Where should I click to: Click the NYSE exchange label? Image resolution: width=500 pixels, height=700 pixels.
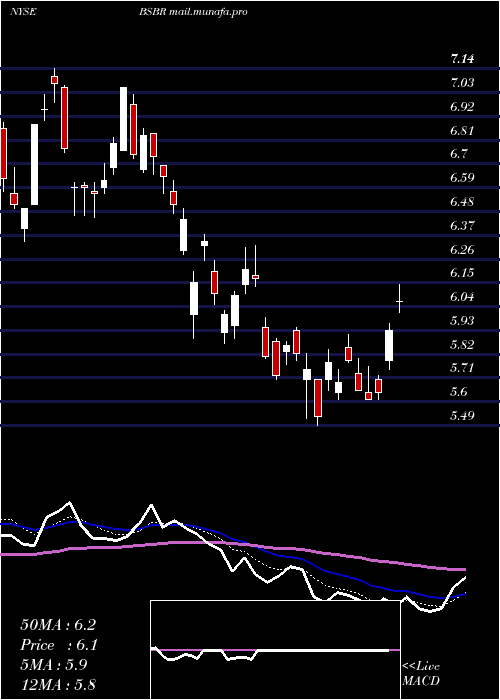point(23,12)
